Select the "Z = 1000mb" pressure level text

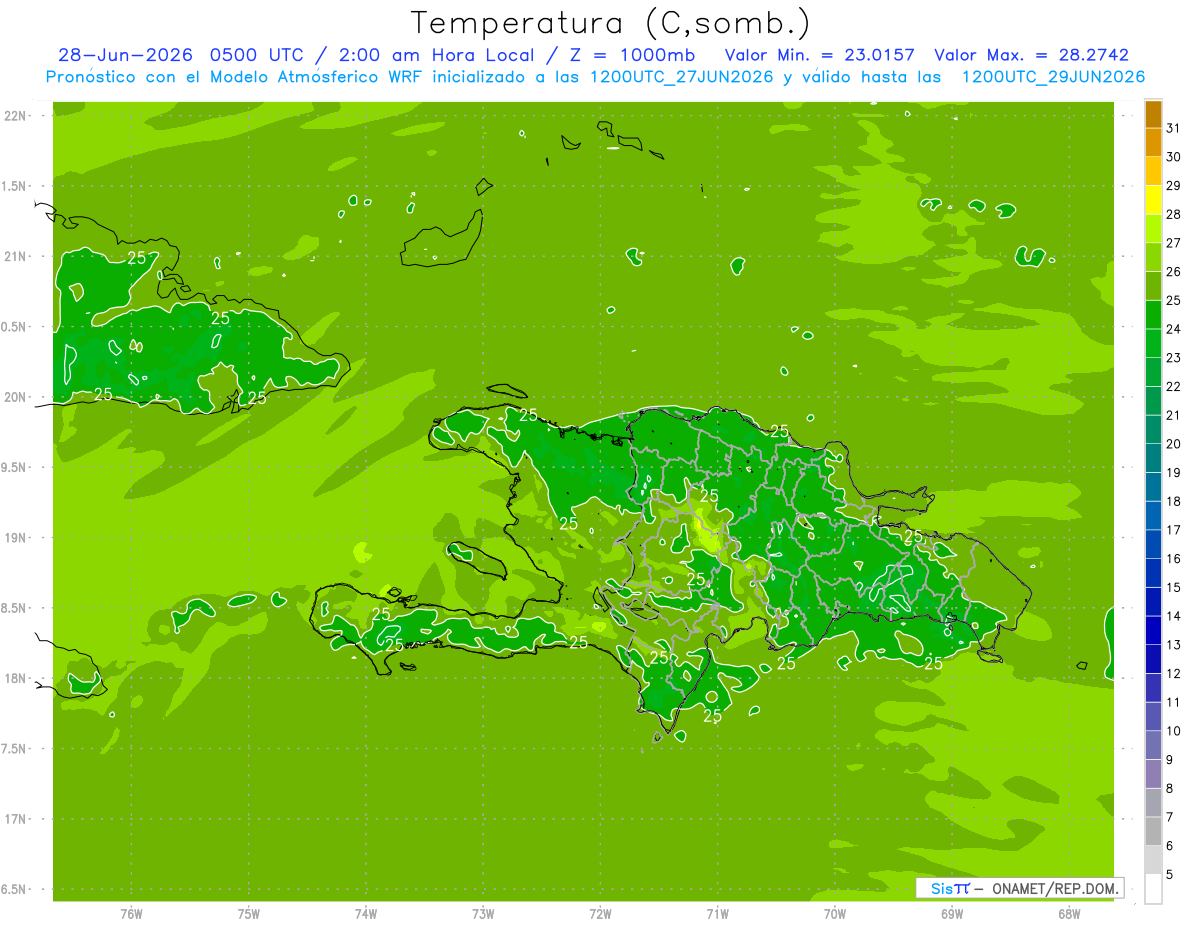[632, 55]
